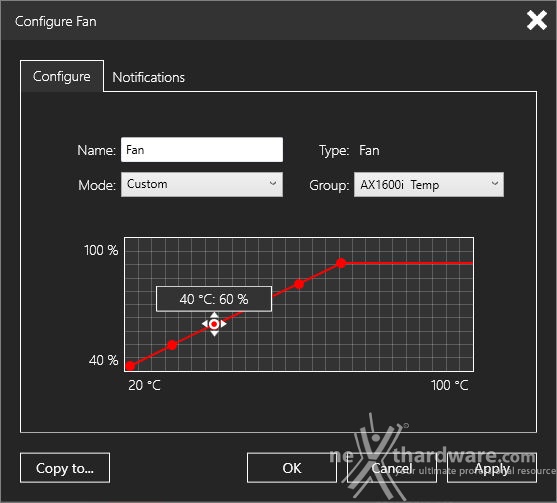
Task: Confirm with the OK button
Action: (x=292, y=468)
